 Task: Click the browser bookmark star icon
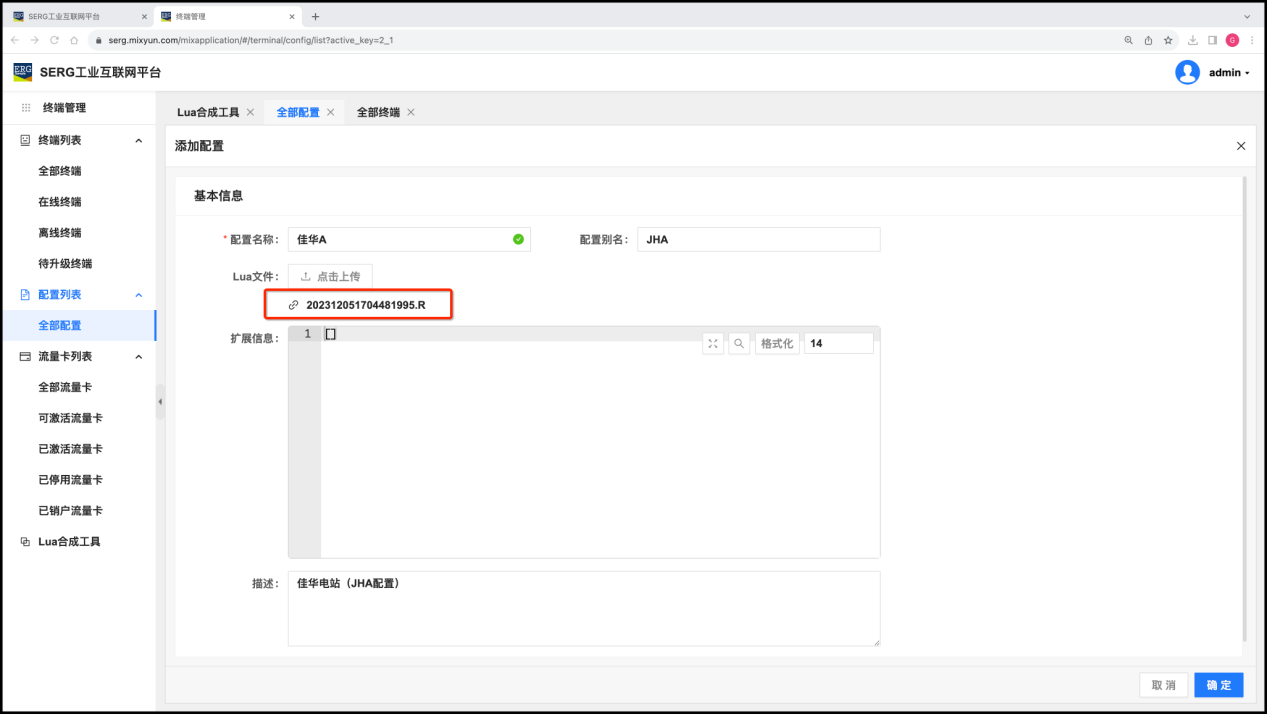click(1168, 40)
